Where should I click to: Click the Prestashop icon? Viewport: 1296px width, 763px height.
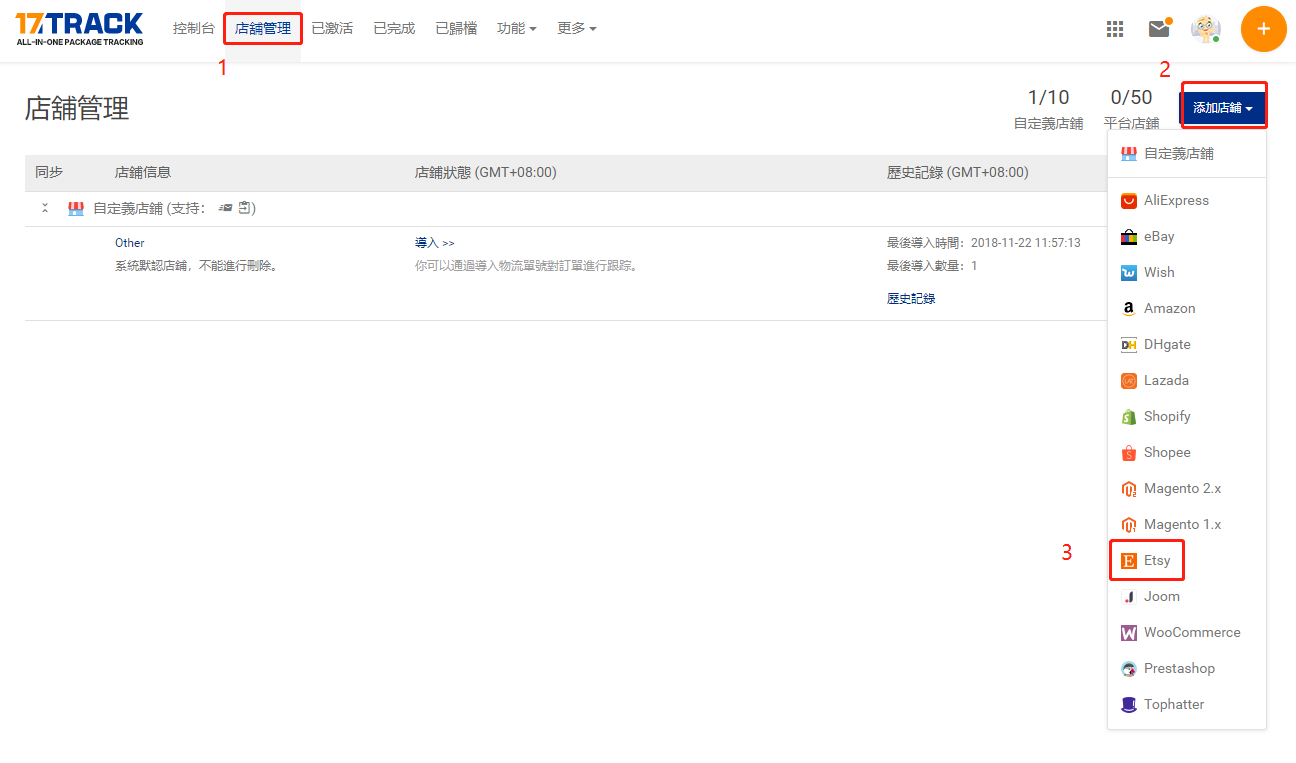click(1129, 668)
